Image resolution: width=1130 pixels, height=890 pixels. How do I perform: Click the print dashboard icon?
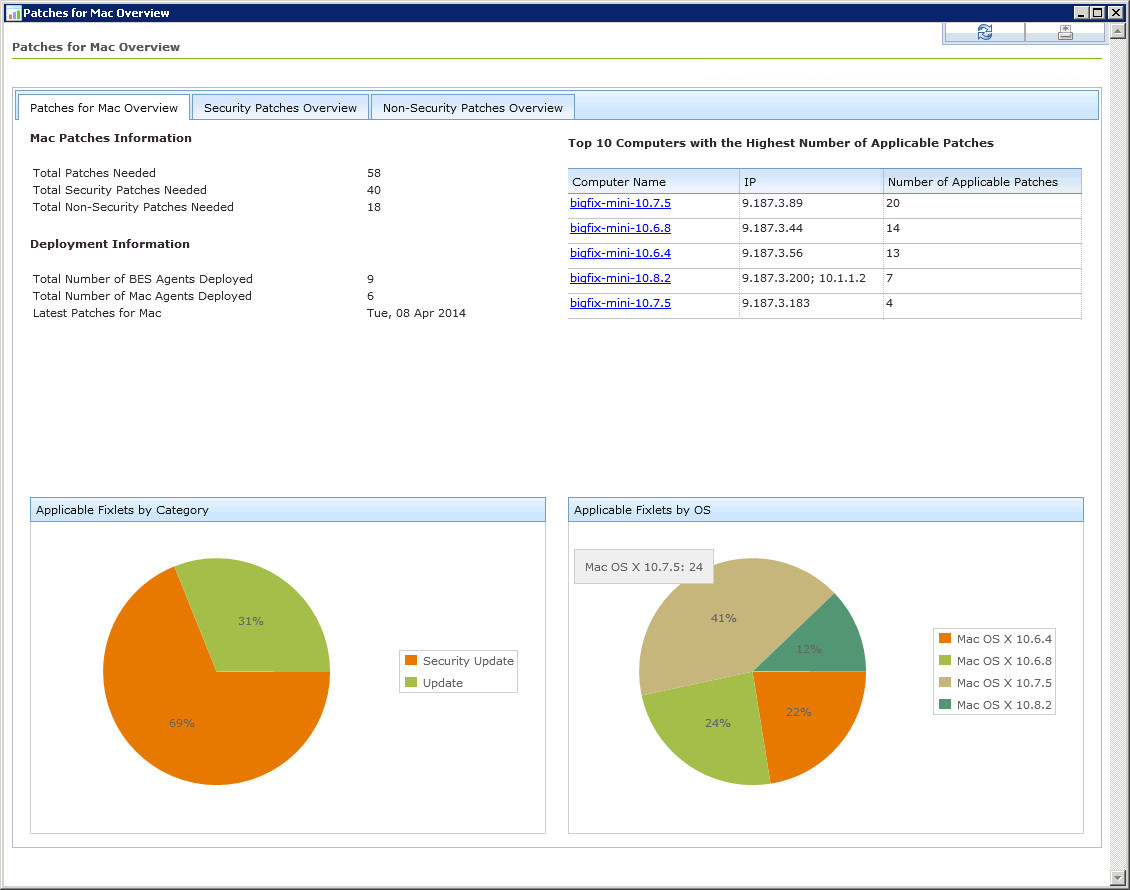(1065, 32)
